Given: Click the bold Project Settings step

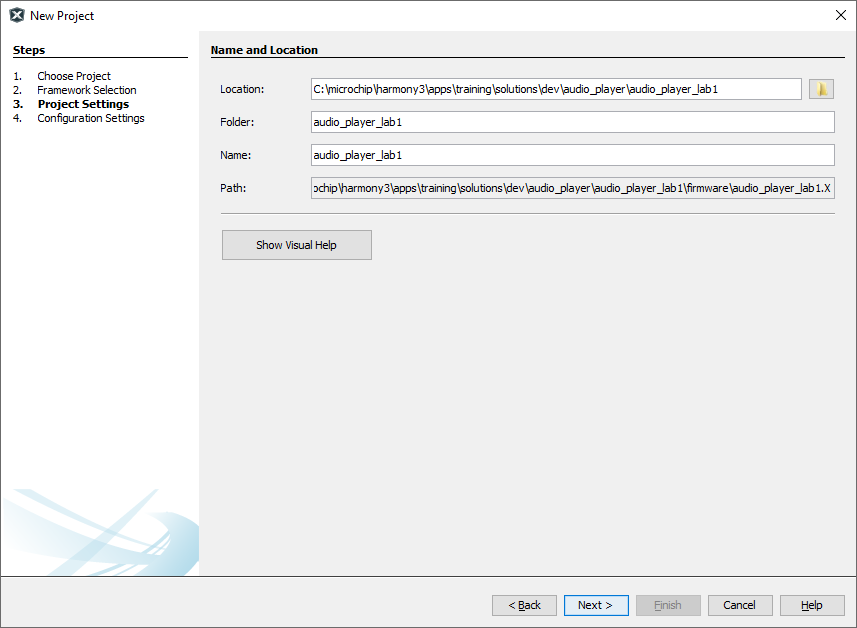Looking at the screenshot, I should [x=83, y=104].
